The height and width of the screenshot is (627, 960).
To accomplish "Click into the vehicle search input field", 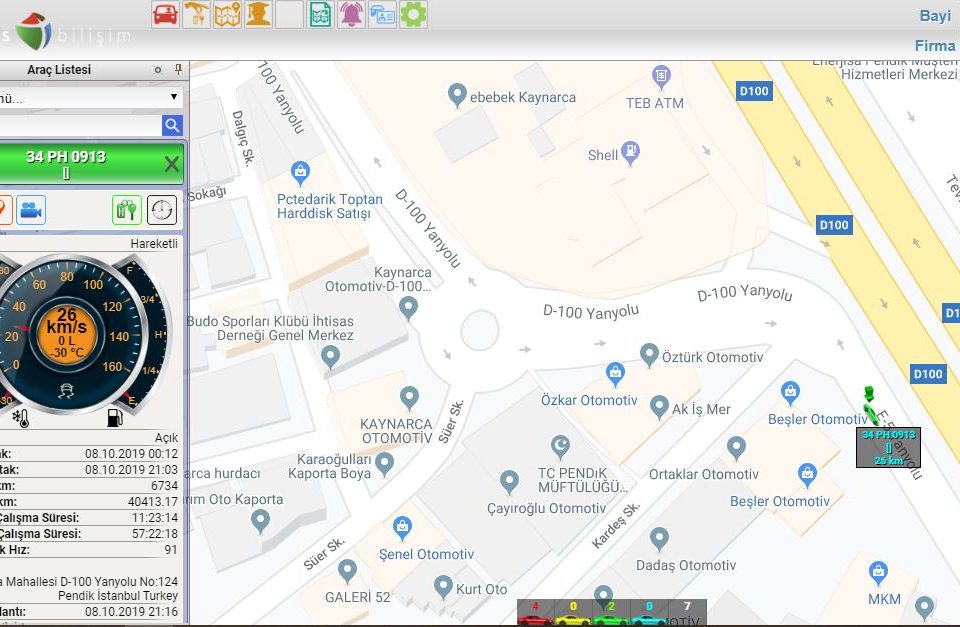I will (x=80, y=126).
